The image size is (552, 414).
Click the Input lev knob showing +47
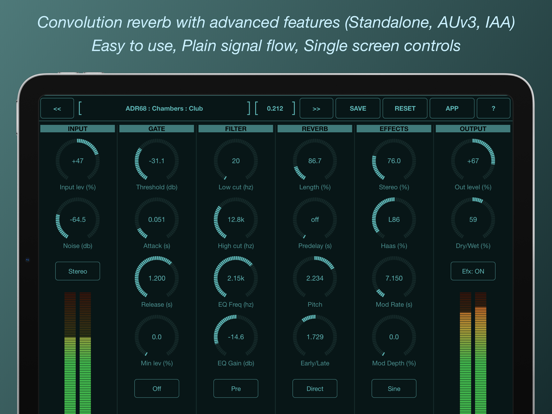coord(77,161)
